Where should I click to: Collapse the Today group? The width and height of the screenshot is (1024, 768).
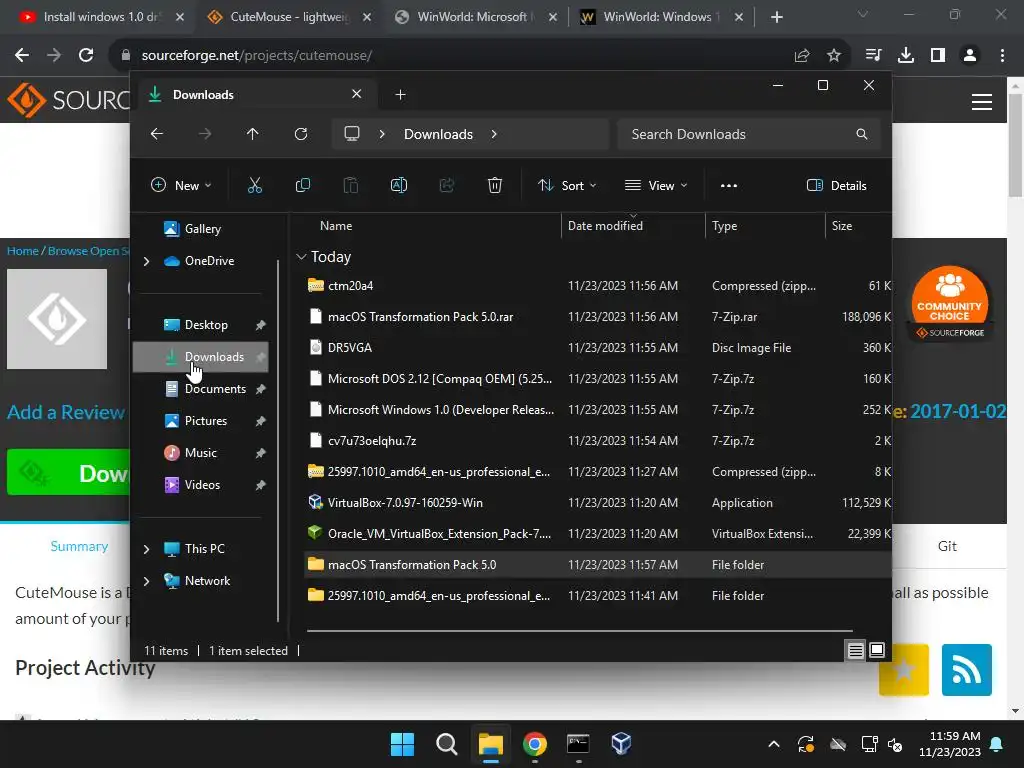pyautogui.click(x=301, y=257)
